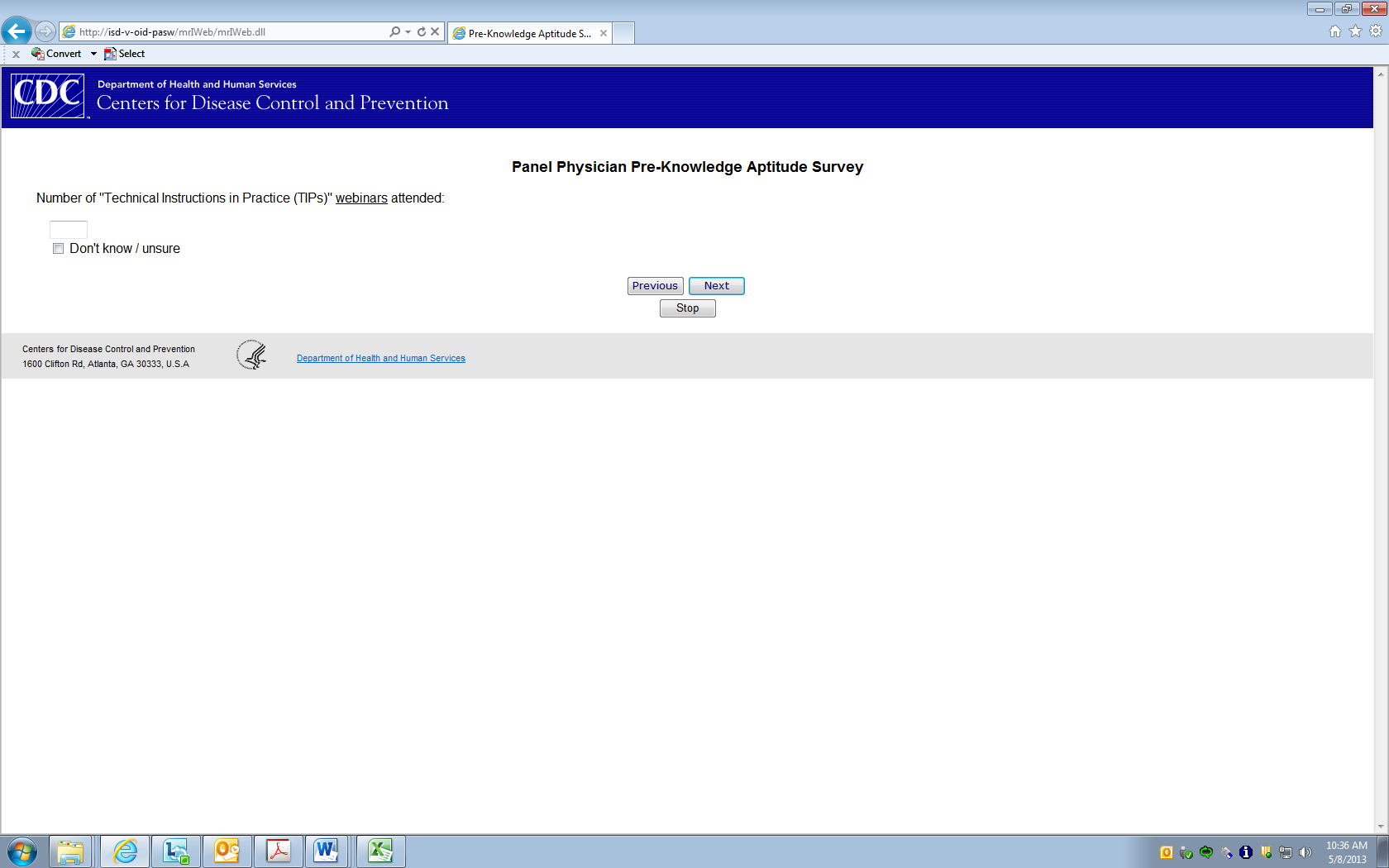Open the browser Home icon

click(x=1335, y=31)
